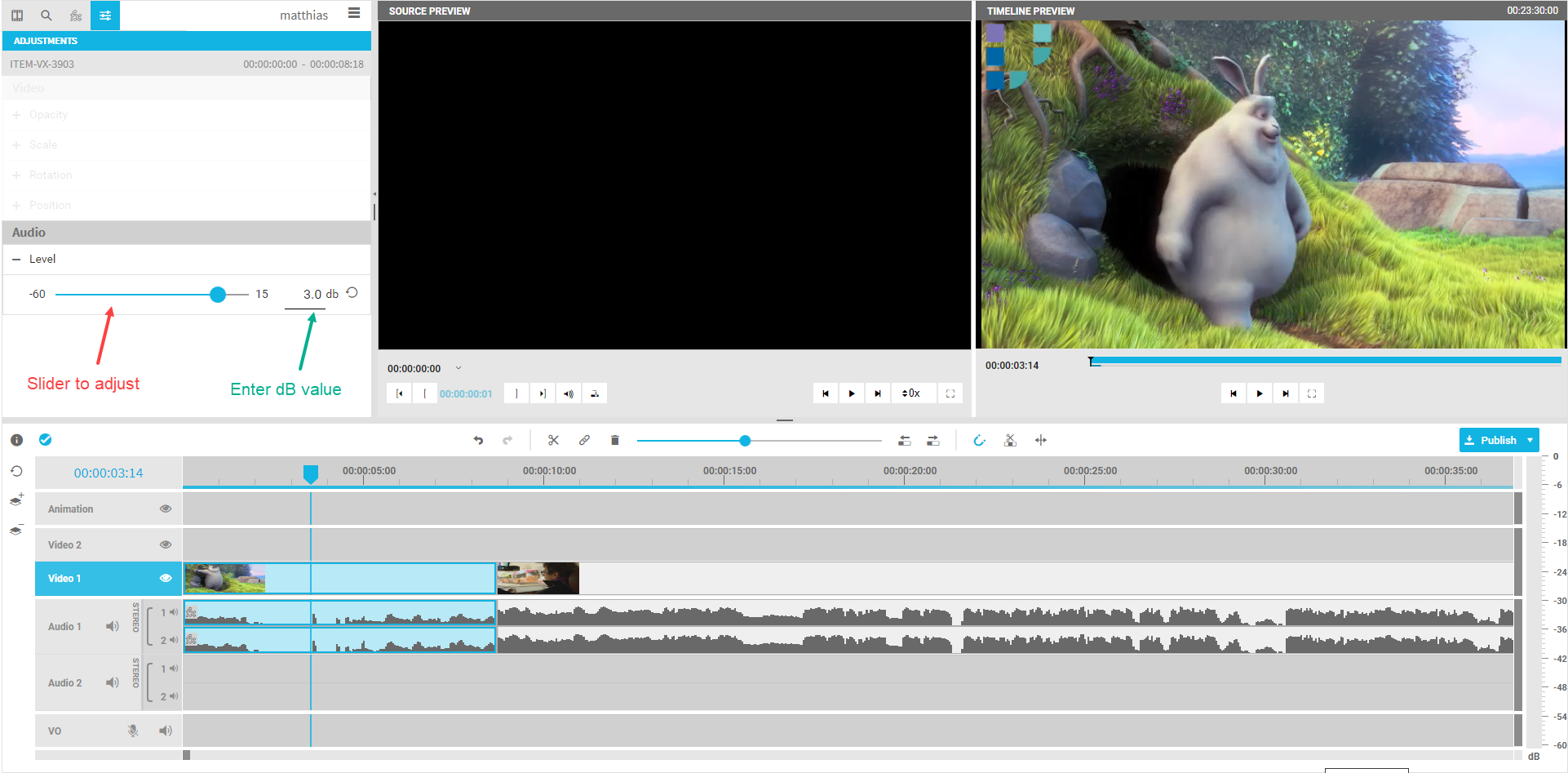Click the insert-to-timeline icon in source preview
Image resolution: width=1568 pixels, height=773 pixels.
(x=595, y=393)
